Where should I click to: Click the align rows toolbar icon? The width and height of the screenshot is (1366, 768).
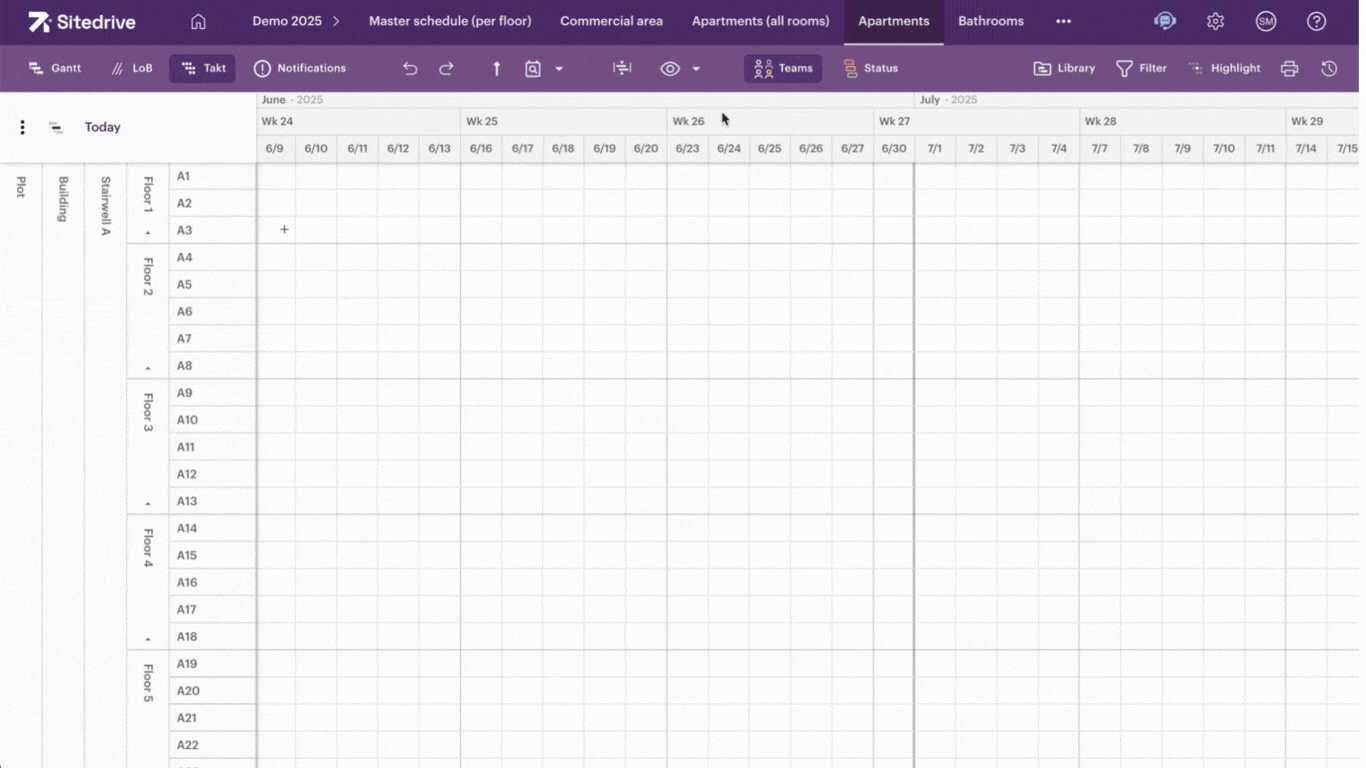(x=622, y=68)
